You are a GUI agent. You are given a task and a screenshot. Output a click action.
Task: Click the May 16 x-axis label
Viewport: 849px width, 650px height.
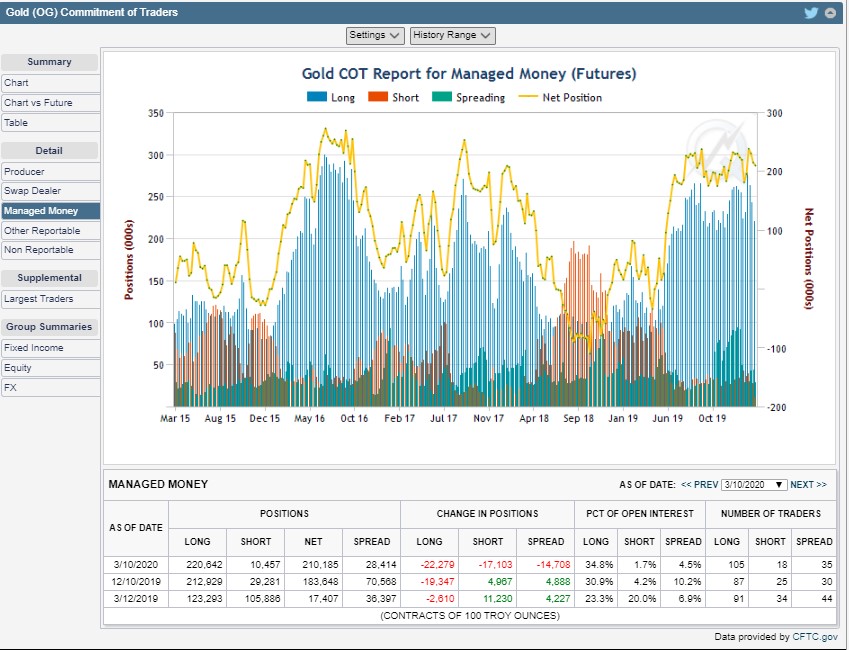tap(309, 419)
